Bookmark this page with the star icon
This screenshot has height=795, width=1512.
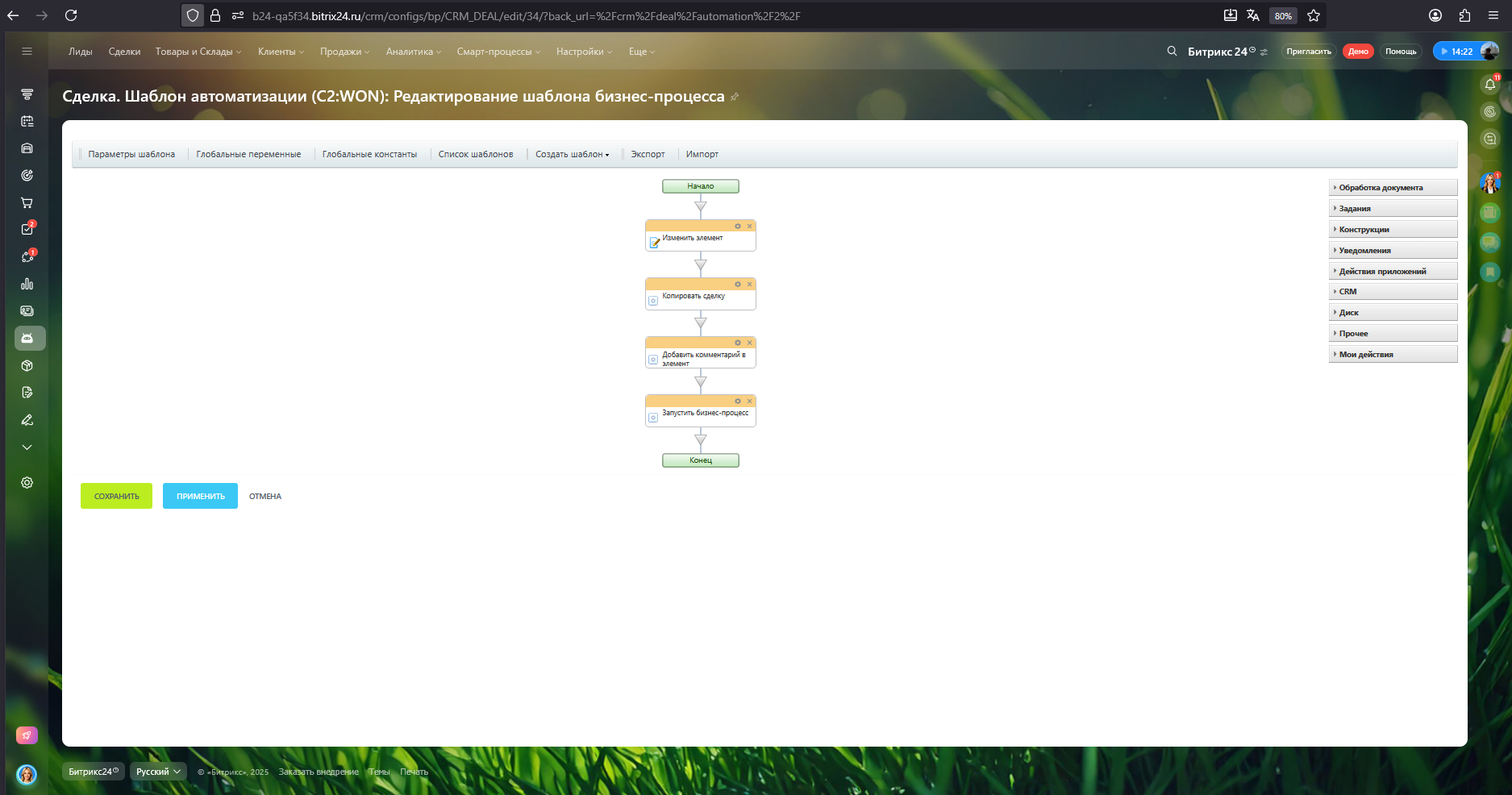(1314, 15)
